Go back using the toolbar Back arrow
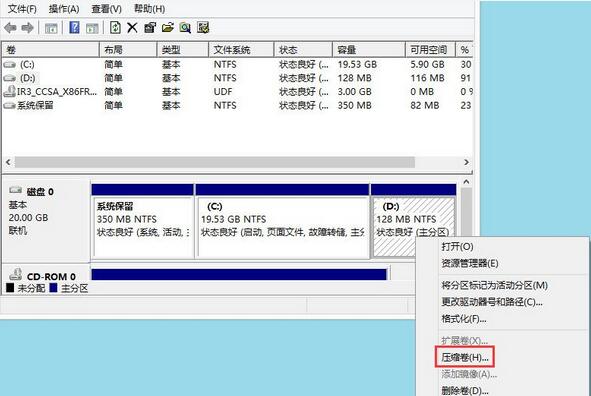 (10, 28)
